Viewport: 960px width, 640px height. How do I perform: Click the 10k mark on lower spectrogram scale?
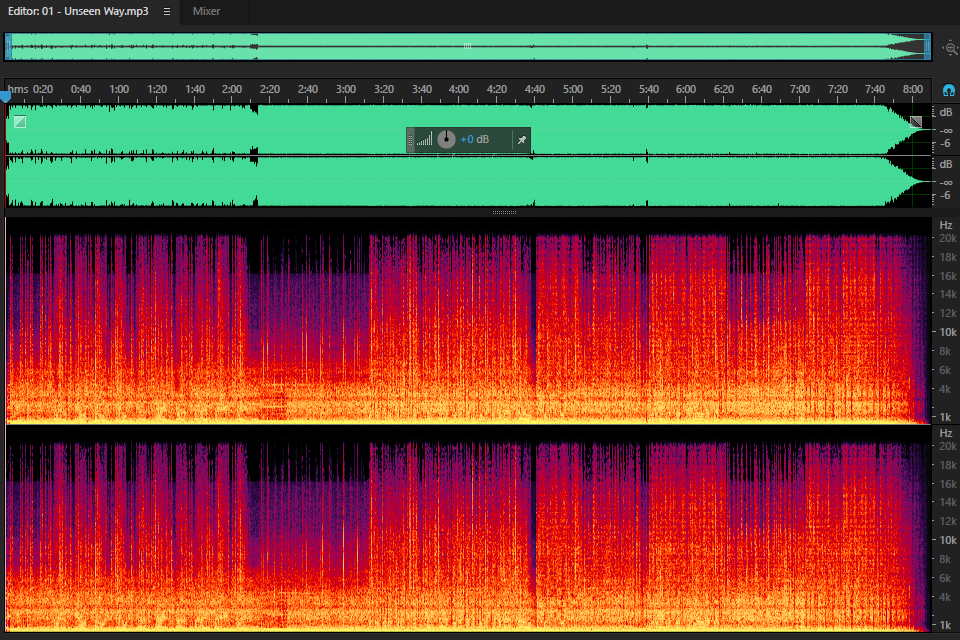click(948, 540)
